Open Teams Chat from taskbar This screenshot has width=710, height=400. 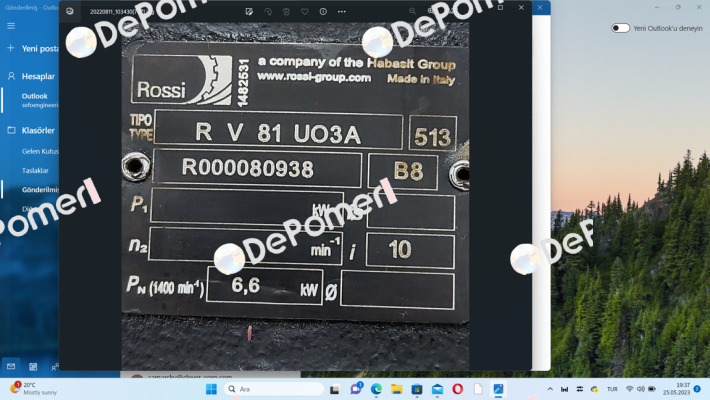tap(356, 389)
